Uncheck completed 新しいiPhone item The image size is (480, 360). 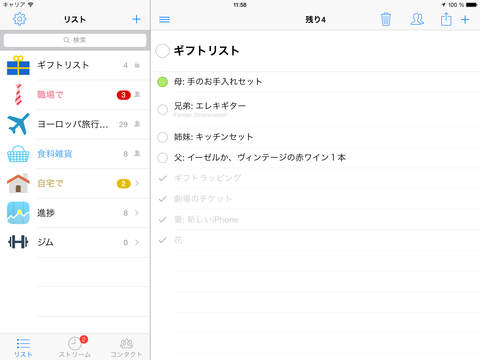(x=162, y=220)
